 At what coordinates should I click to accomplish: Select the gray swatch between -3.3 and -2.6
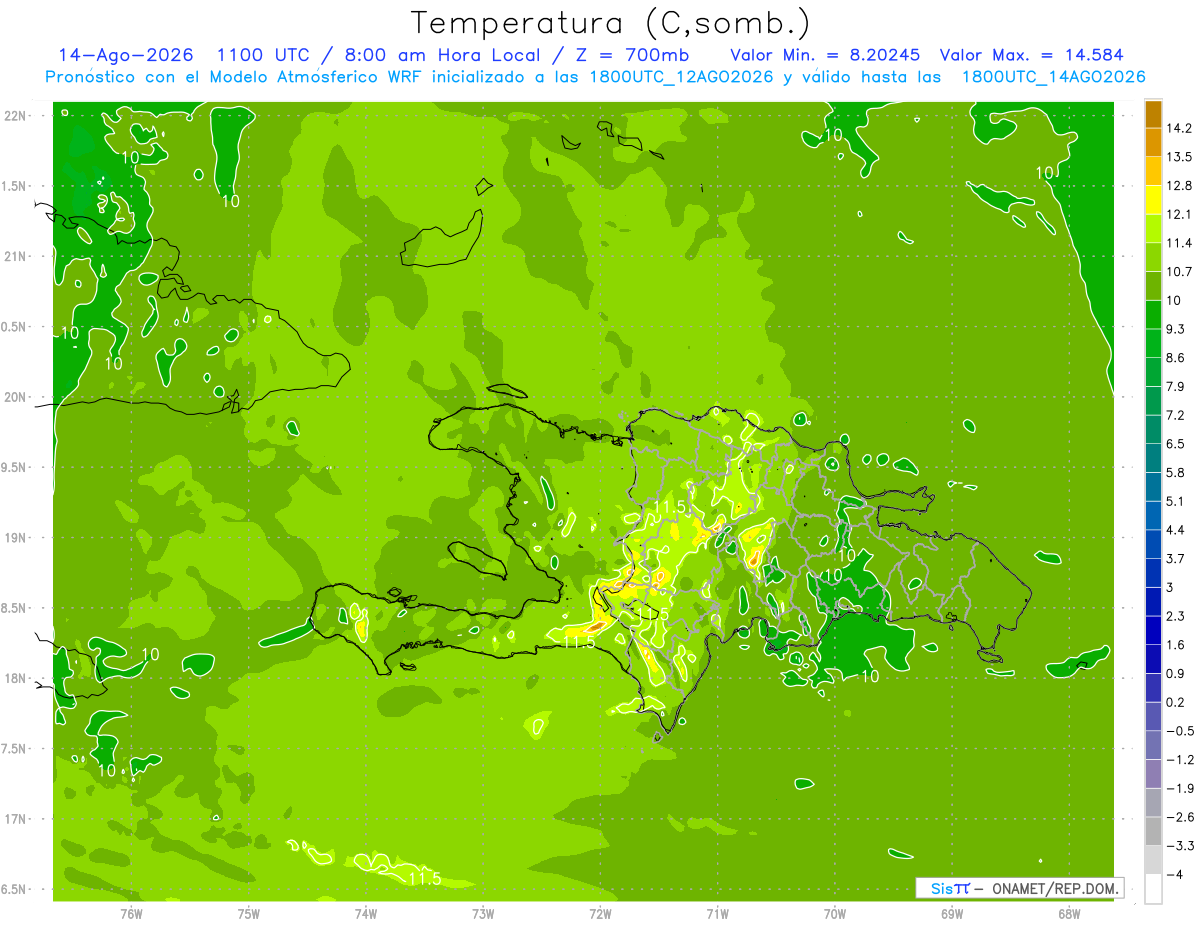tap(1153, 831)
